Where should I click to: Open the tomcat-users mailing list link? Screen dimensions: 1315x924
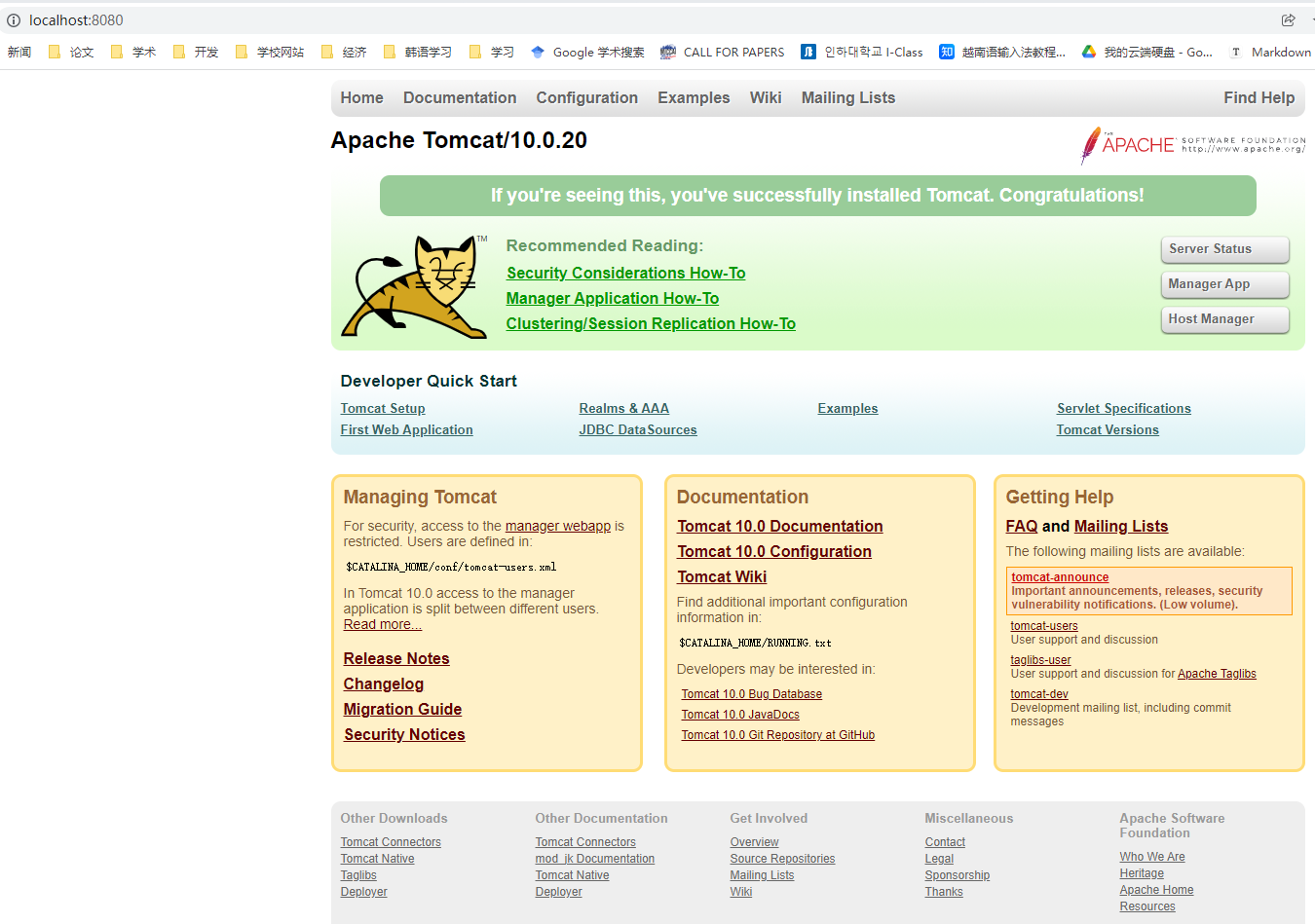click(x=1044, y=626)
